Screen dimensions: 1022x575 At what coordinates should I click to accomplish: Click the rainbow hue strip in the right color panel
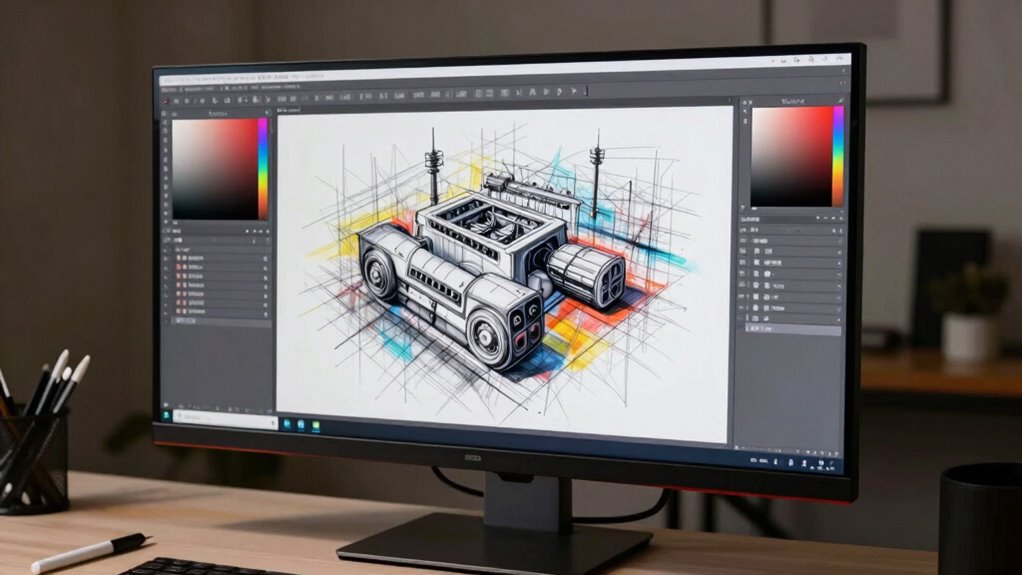(838, 156)
